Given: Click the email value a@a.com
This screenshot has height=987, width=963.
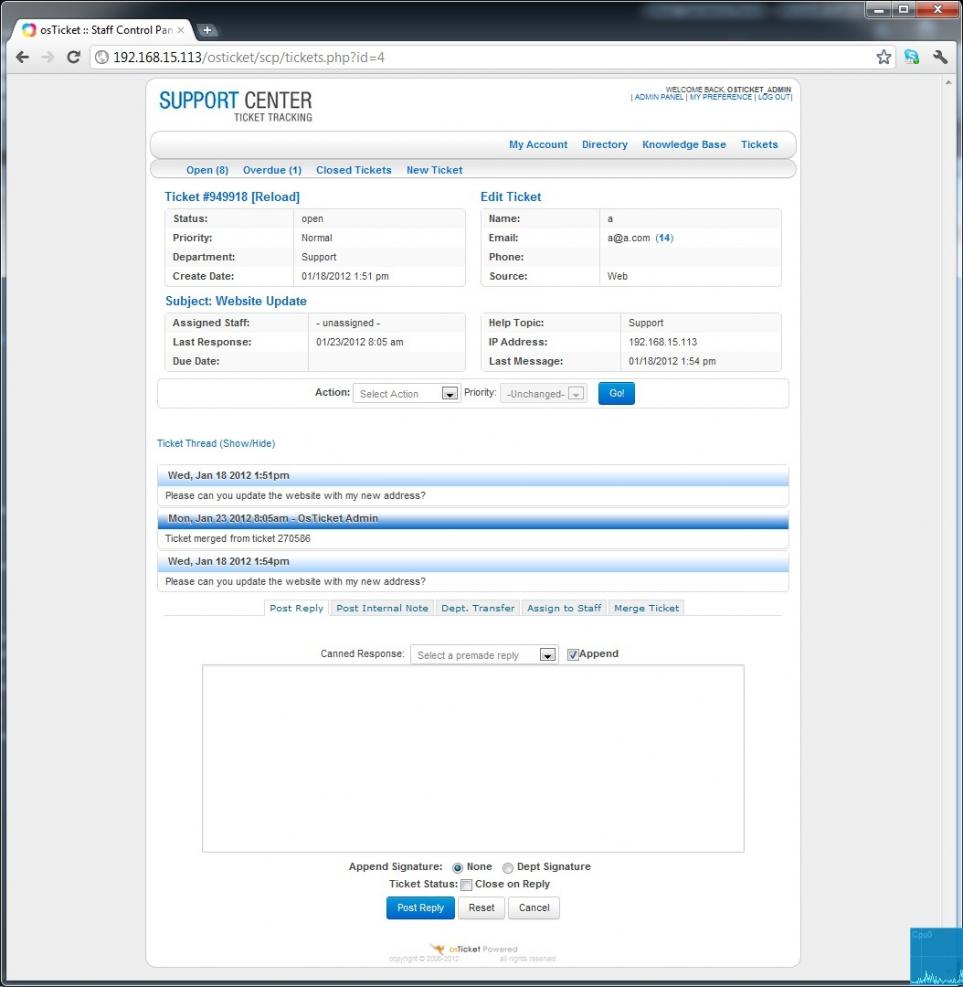Looking at the screenshot, I should tap(629, 238).
